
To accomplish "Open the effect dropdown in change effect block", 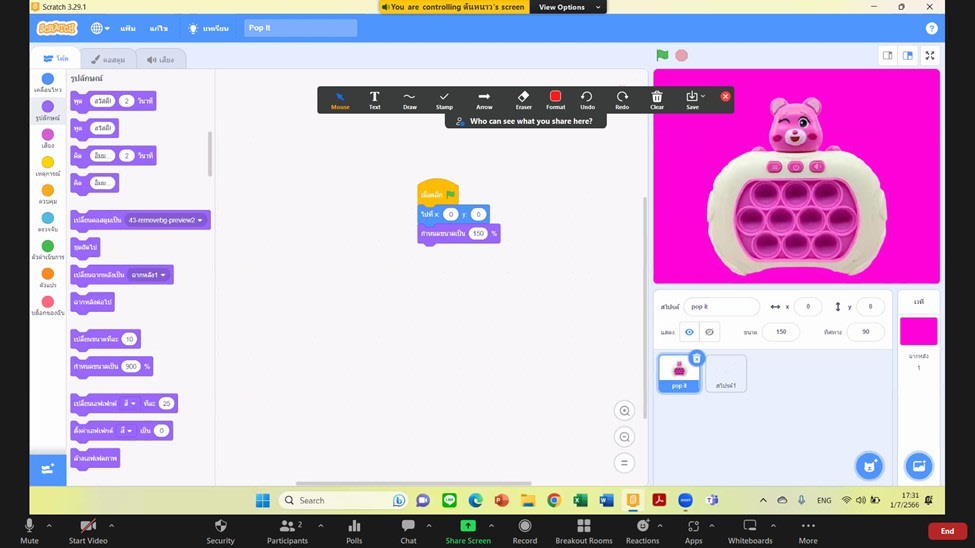I will tap(129, 403).
